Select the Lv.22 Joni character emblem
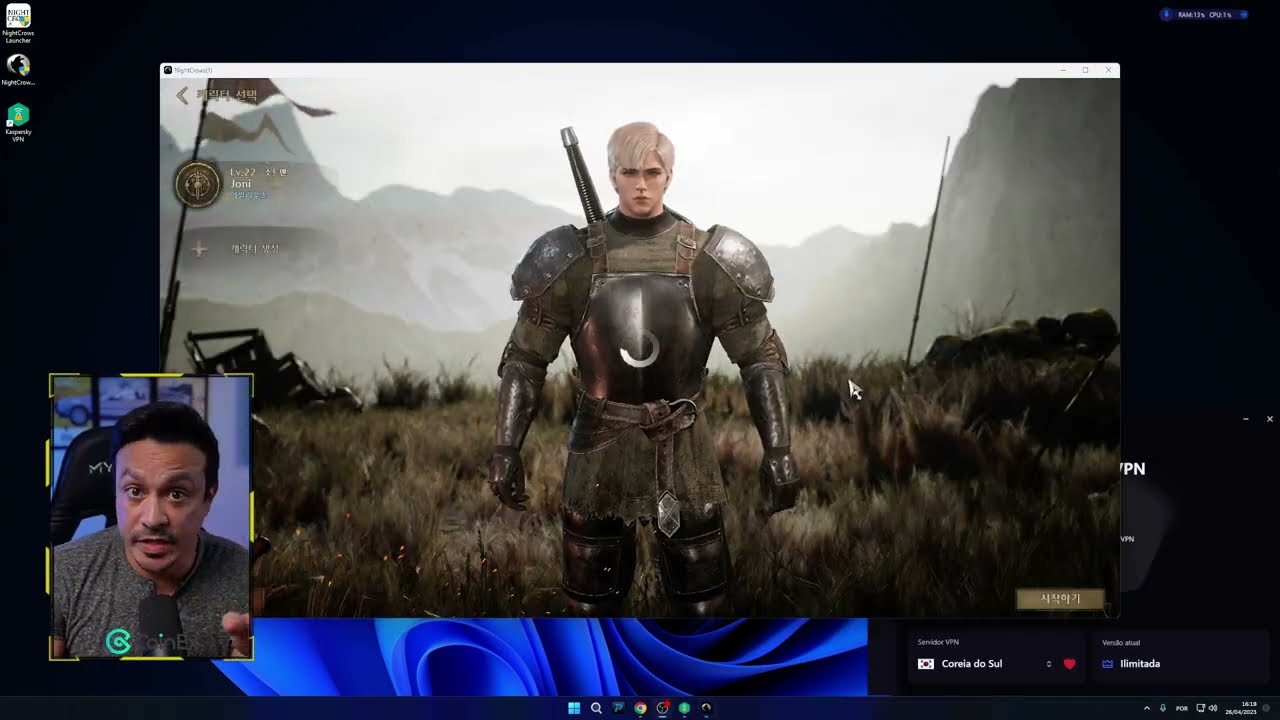1280x720 pixels. coord(198,185)
